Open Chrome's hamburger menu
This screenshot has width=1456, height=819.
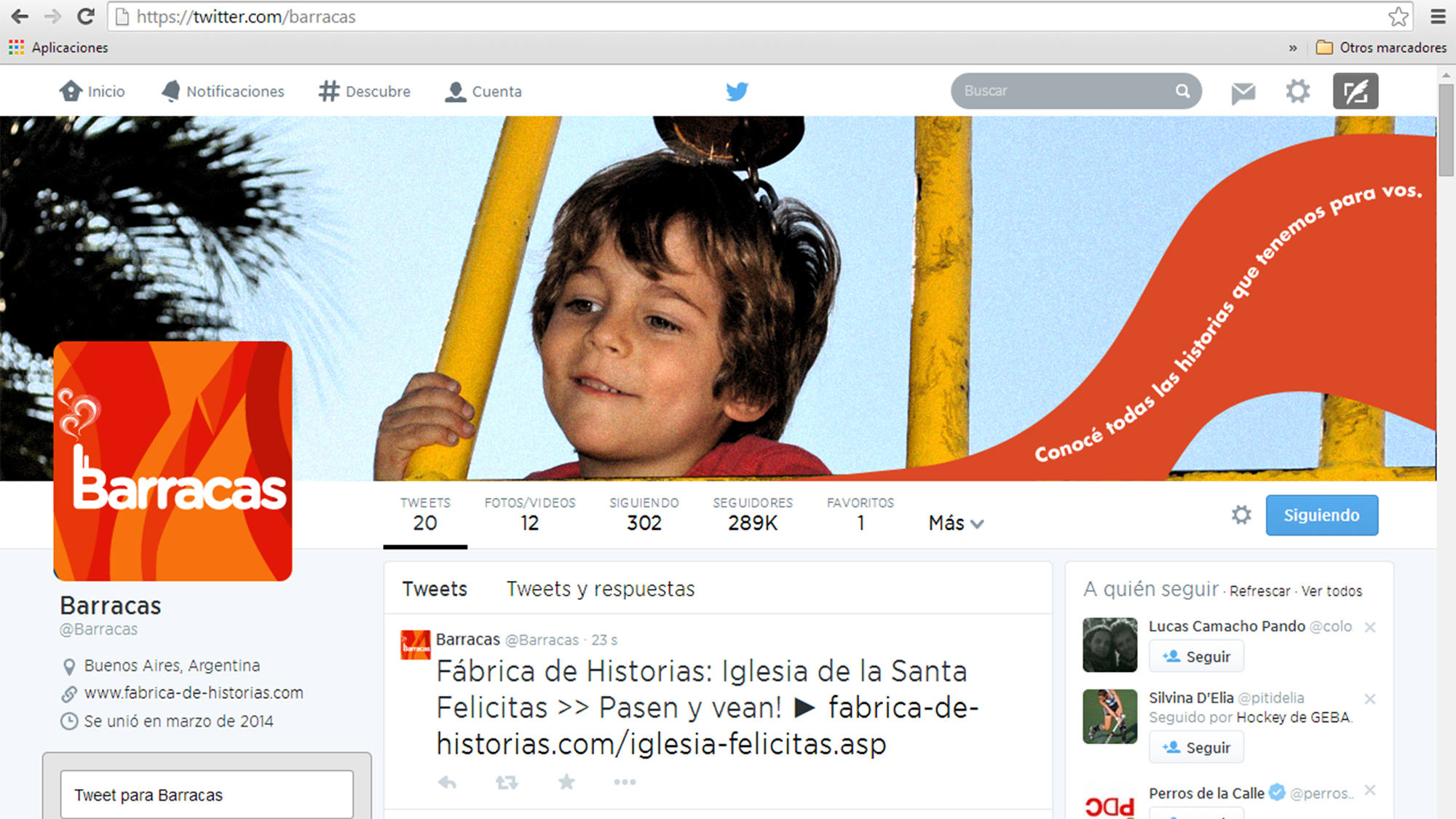point(1438,17)
